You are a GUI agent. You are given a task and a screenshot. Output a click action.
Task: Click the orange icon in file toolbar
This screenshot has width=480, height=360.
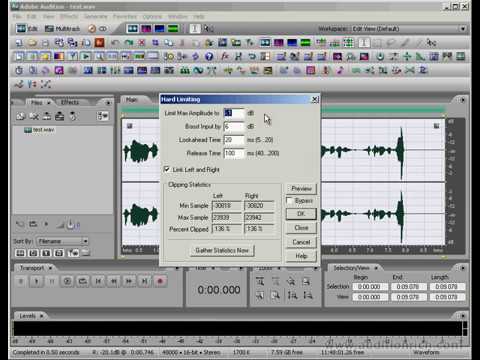coord(99,43)
